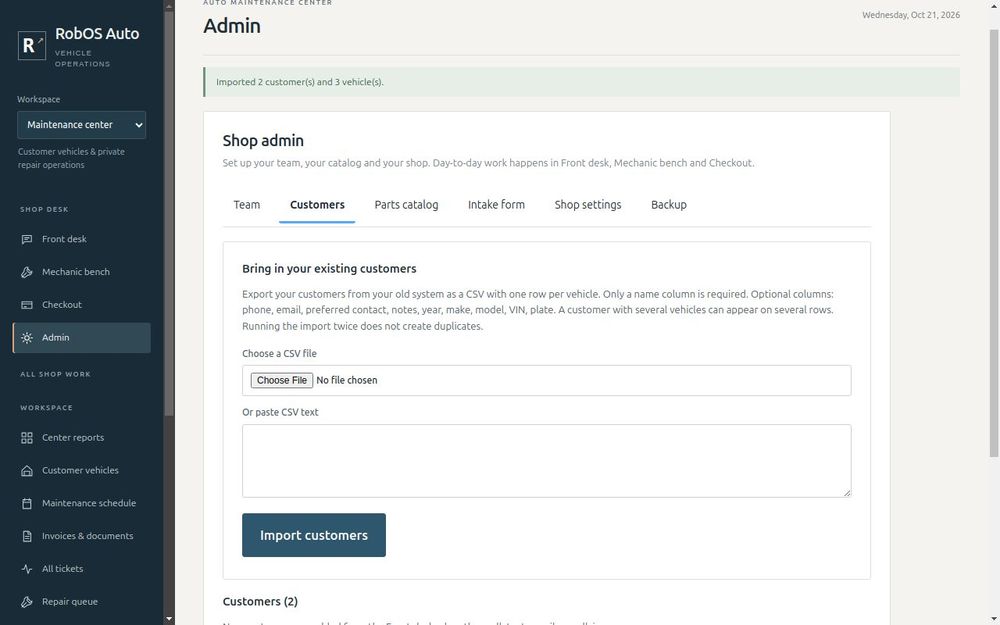Viewport: 1000px width, 625px height.
Task: Open Repair queue link
Action: click(x=82, y=601)
